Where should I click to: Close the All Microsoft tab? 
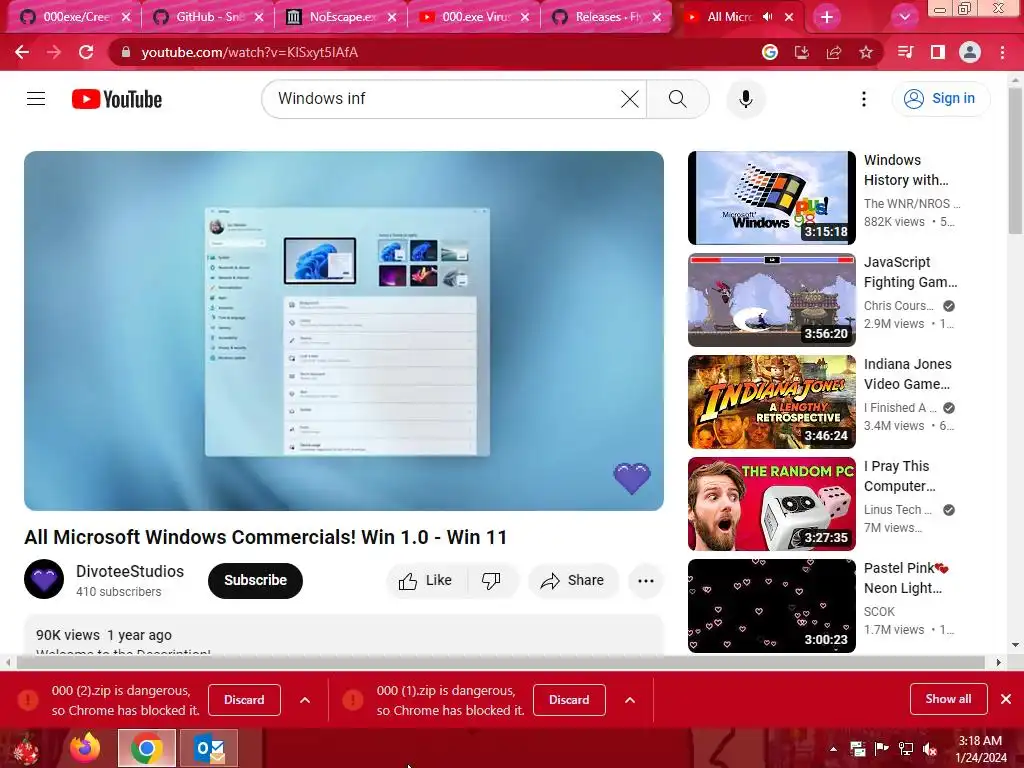point(789,17)
